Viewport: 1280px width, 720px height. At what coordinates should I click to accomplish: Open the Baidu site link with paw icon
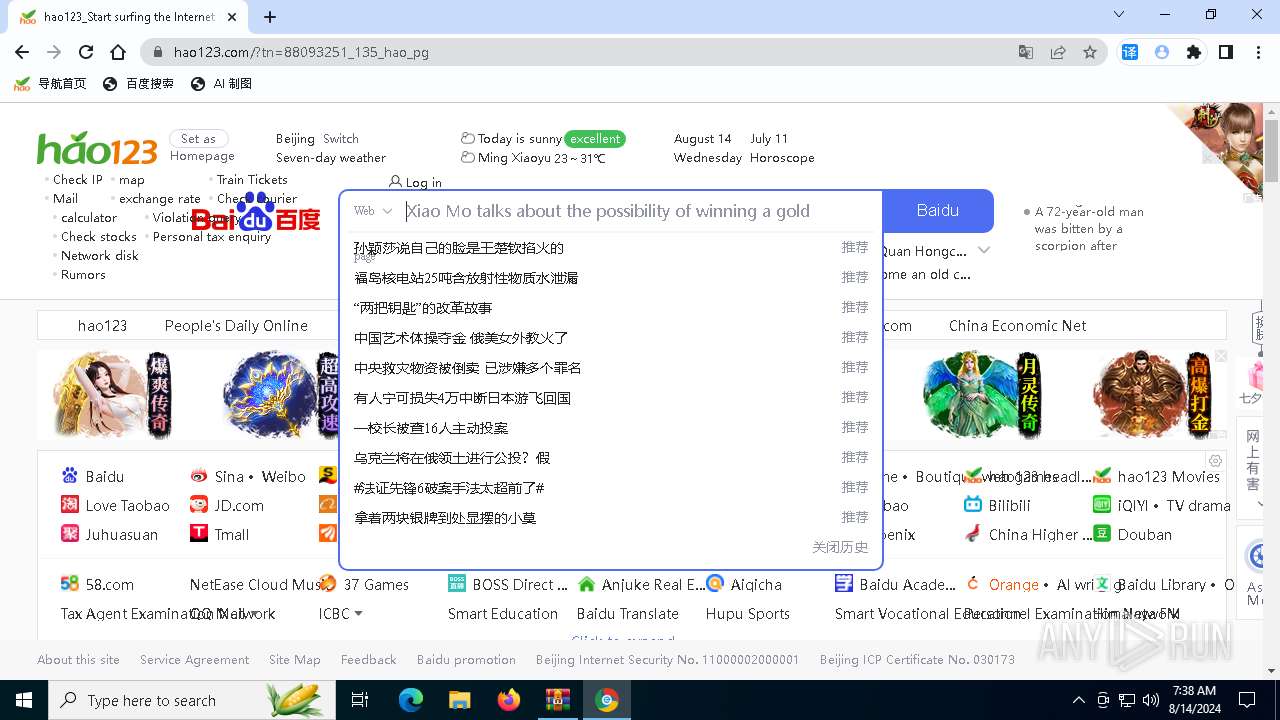pyautogui.click(x=93, y=476)
